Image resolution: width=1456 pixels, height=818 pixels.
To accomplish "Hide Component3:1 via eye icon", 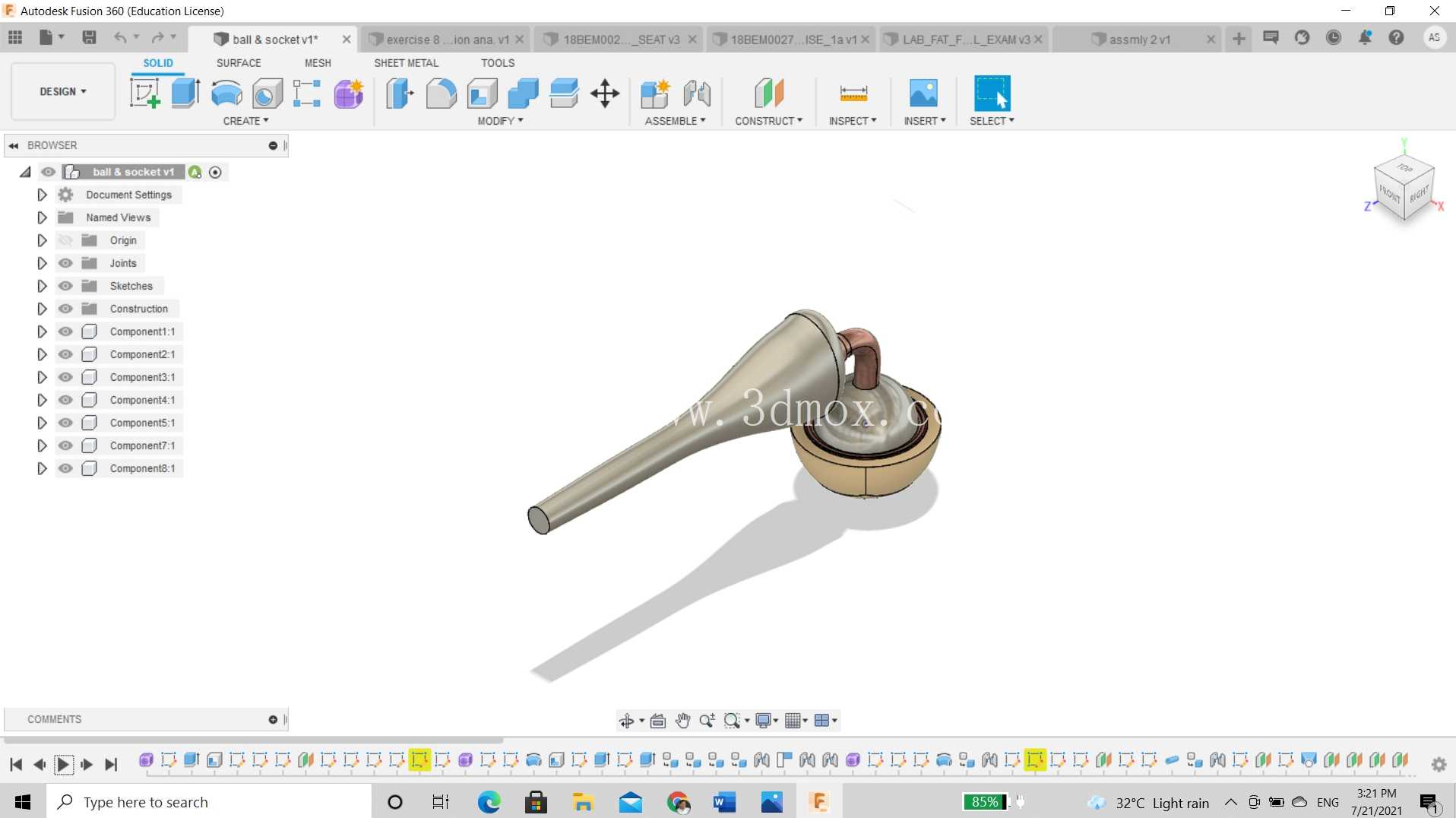I will (x=66, y=377).
